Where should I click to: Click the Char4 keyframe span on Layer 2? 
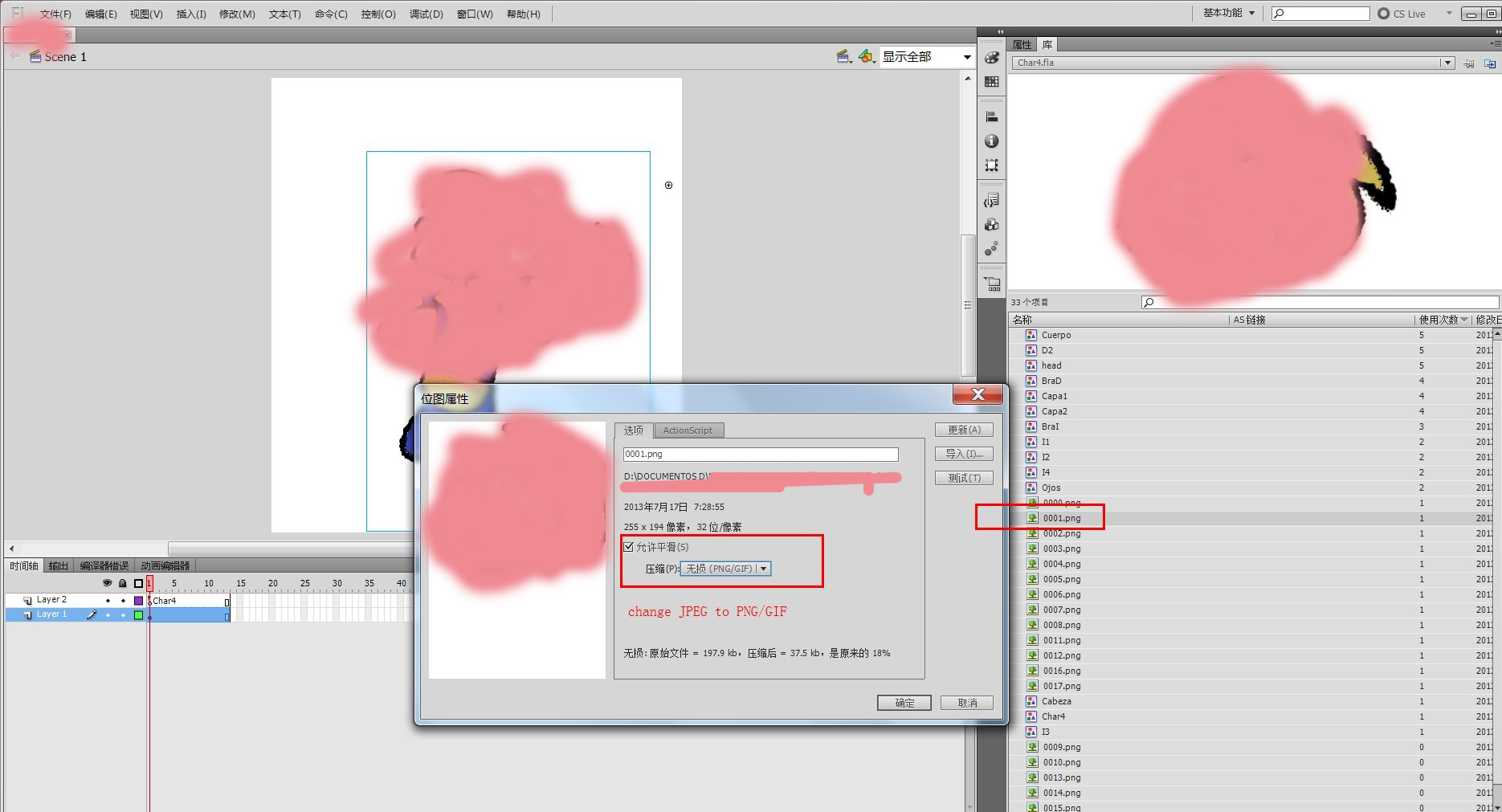pyautogui.click(x=189, y=601)
